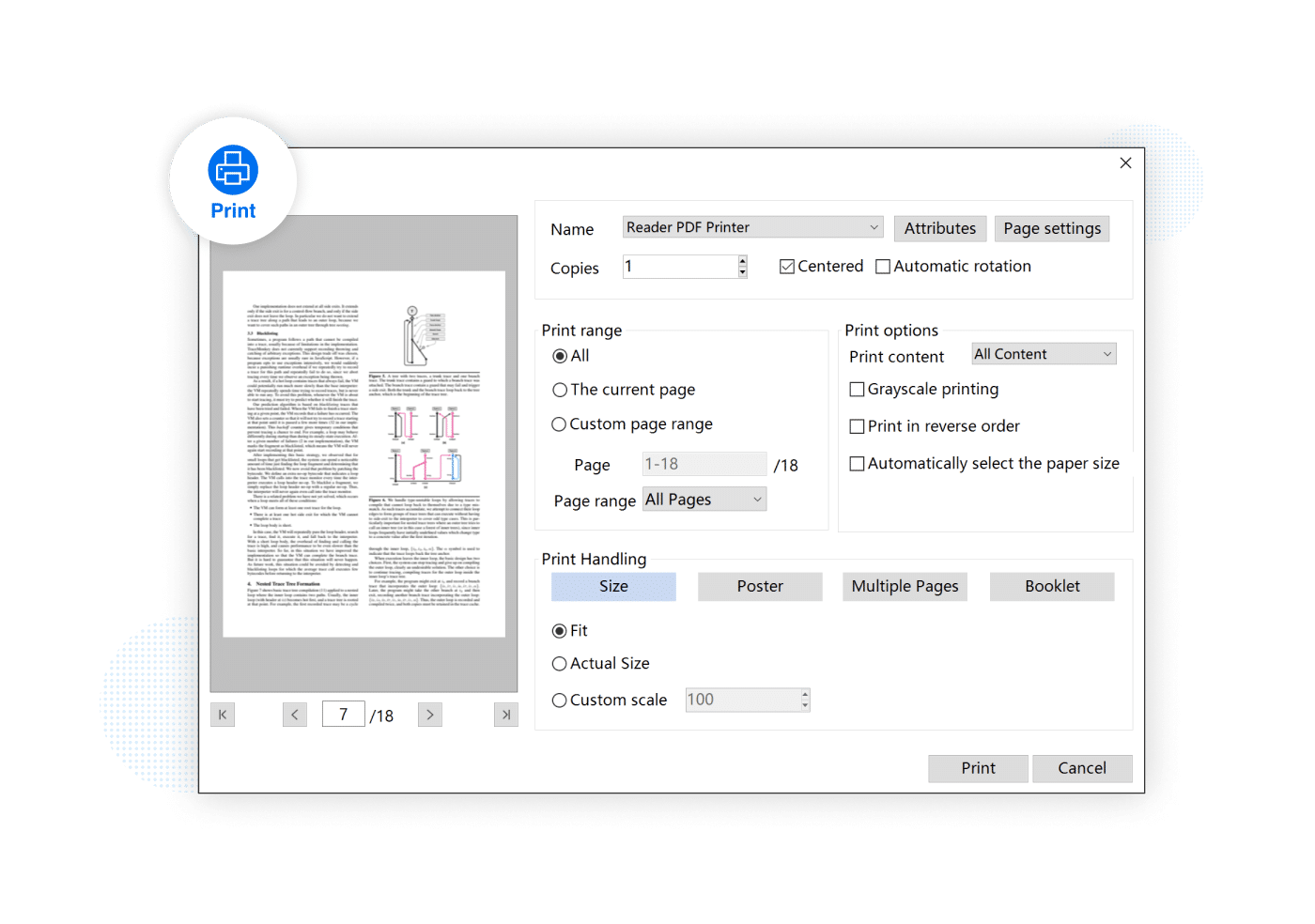Click the current page number field

pyautogui.click(x=343, y=715)
